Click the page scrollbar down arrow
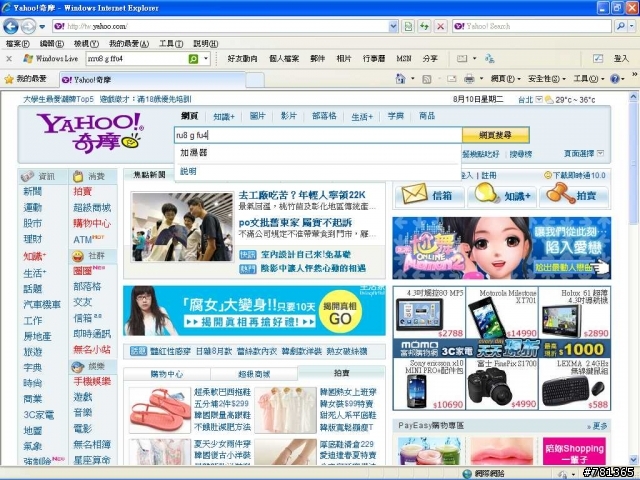This screenshot has width=640, height=480. point(633,459)
